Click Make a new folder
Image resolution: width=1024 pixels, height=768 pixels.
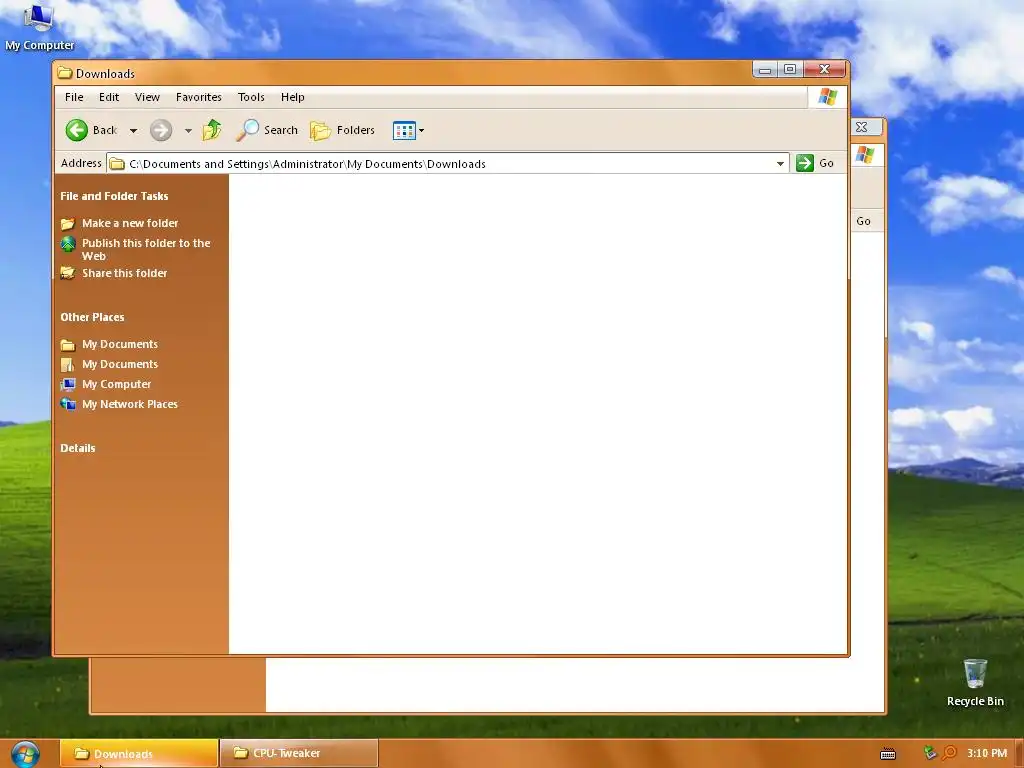pyautogui.click(x=130, y=223)
